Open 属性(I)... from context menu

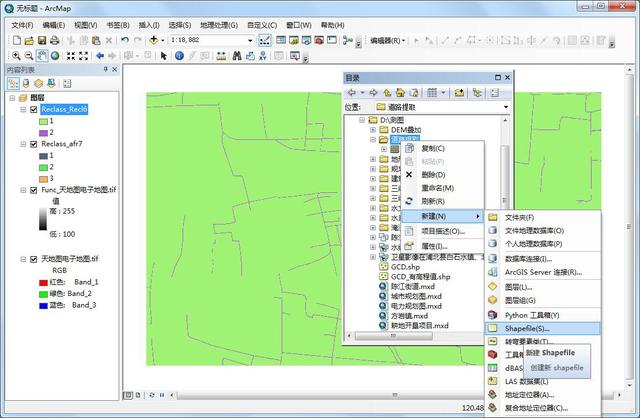tap(443, 246)
